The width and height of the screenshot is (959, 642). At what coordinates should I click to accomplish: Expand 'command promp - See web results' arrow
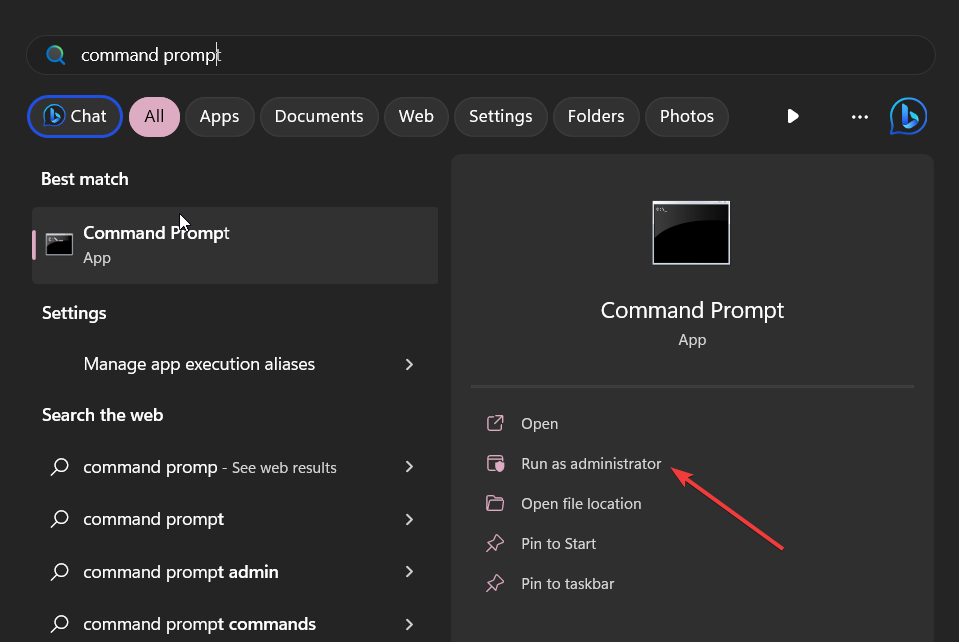tap(409, 467)
